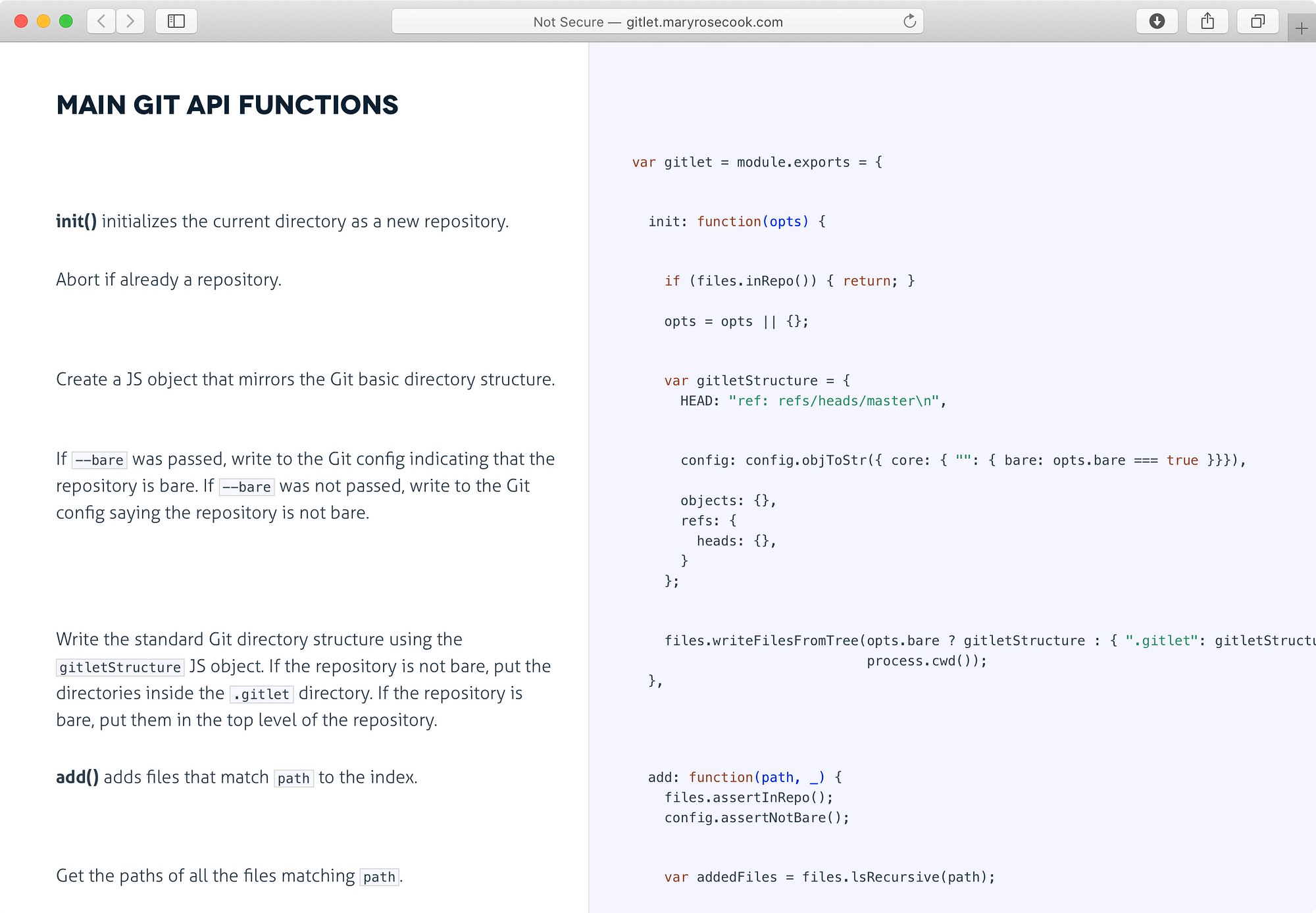Click 'Abort if already a repository.' text
Image resolution: width=1316 pixels, height=913 pixels.
pyautogui.click(x=168, y=280)
